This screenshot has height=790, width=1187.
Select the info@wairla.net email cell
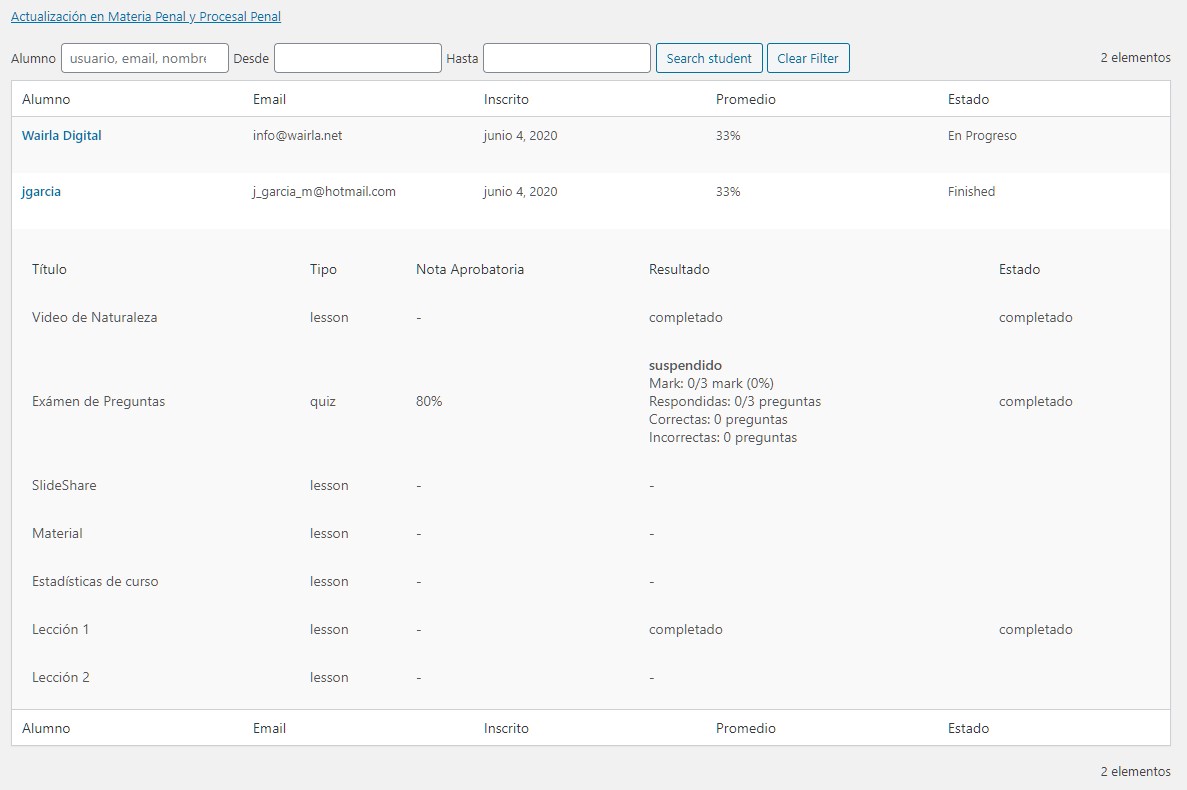tap(298, 135)
